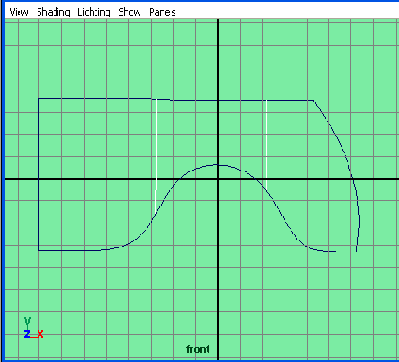Open the Panels menu

pos(162,12)
